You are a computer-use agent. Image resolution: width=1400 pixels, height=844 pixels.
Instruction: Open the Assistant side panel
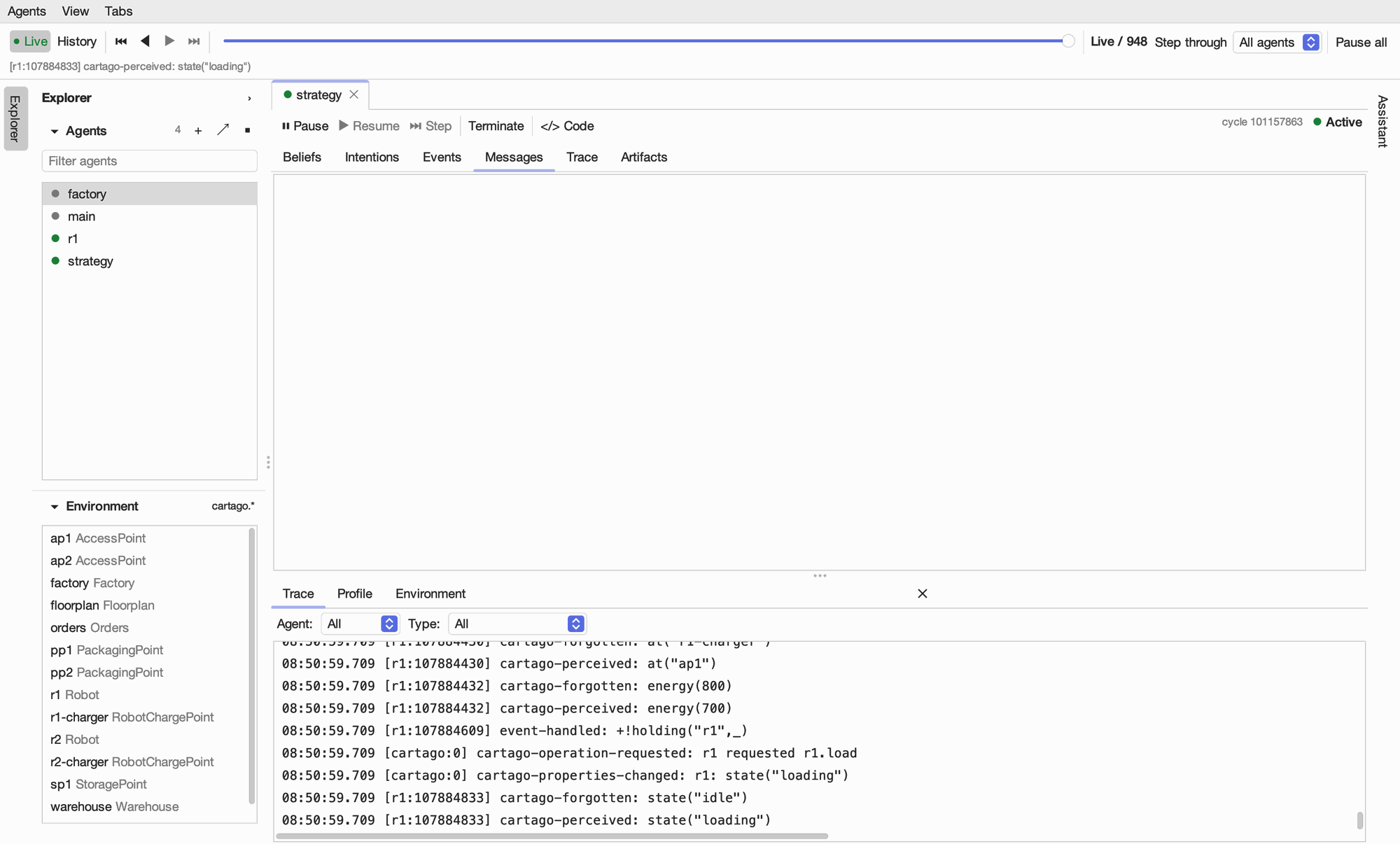pyautogui.click(x=1382, y=121)
